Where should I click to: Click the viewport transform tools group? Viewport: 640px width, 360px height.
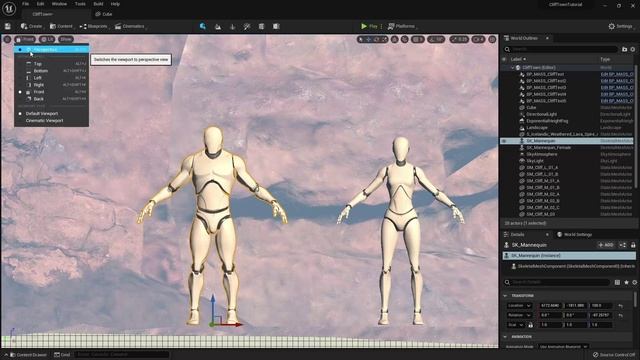[x=373, y=39]
